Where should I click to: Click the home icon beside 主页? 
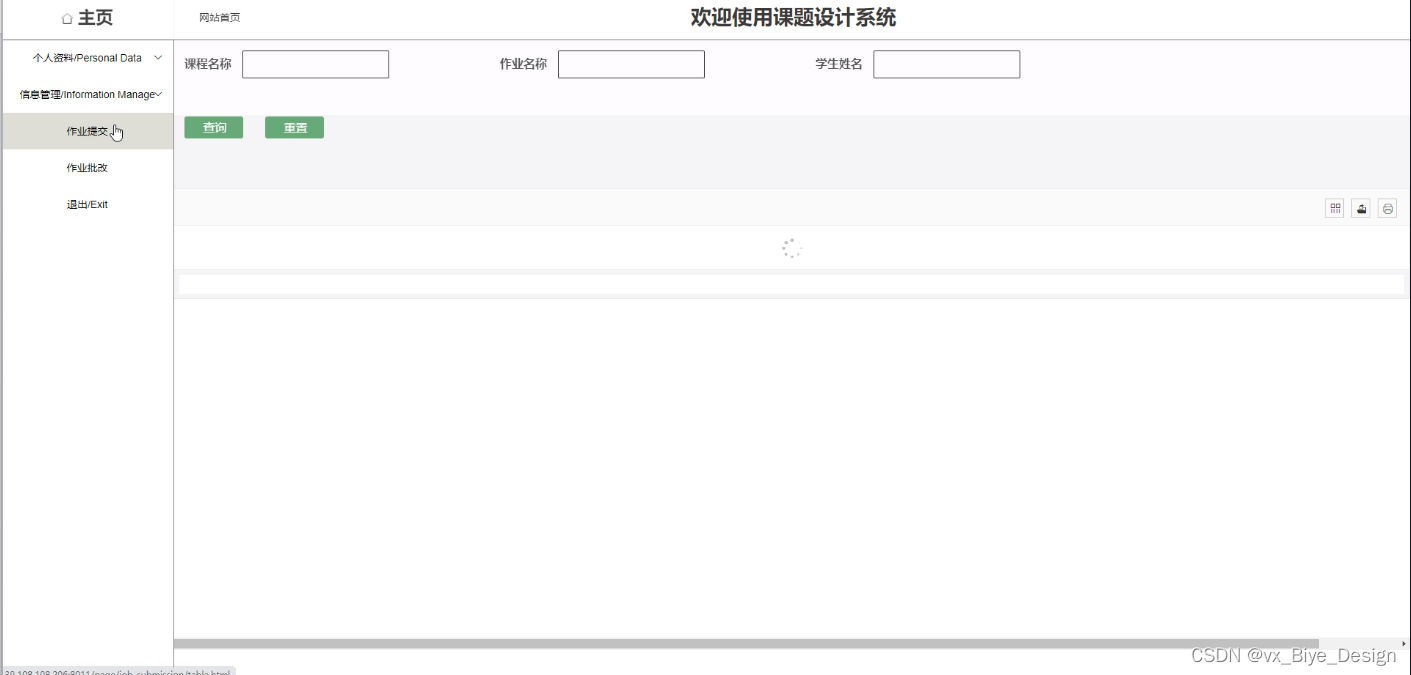point(67,18)
